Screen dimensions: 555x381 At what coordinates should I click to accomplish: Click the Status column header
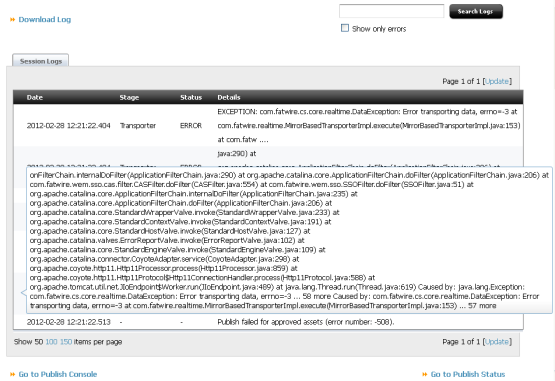191,97
